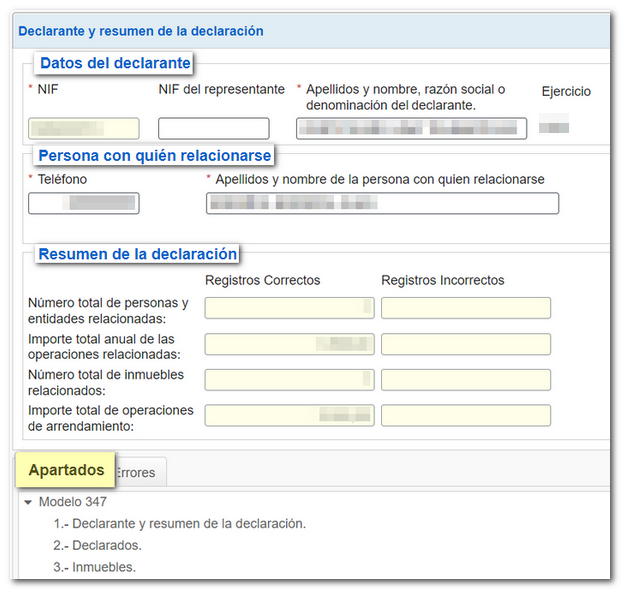Viewport: 621px width, 590px height.
Task: Select Registros Incorrectos field for total personas
Action: coord(465,308)
